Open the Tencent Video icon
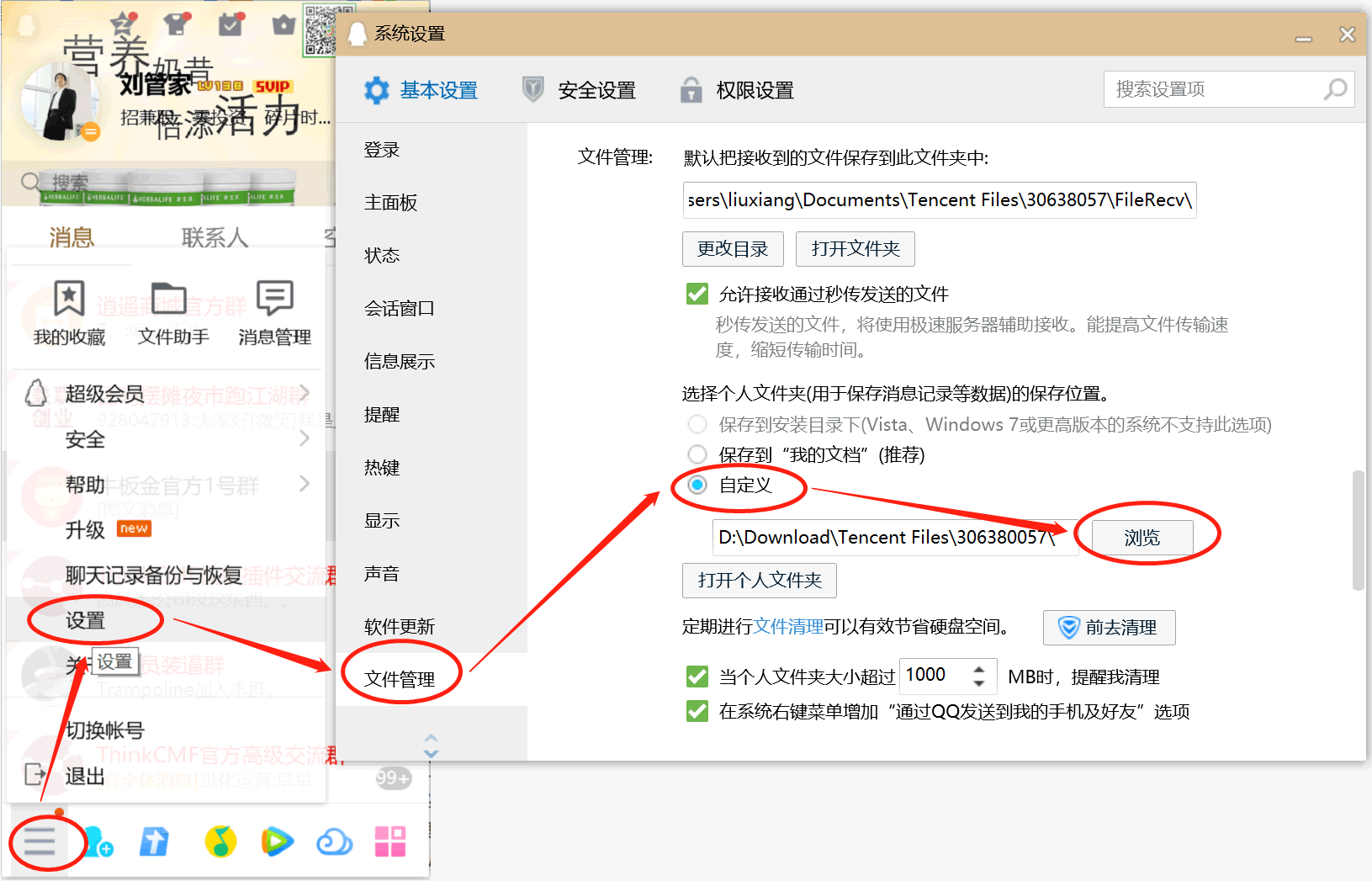The height and width of the screenshot is (881, 1372). pos(277,841)
